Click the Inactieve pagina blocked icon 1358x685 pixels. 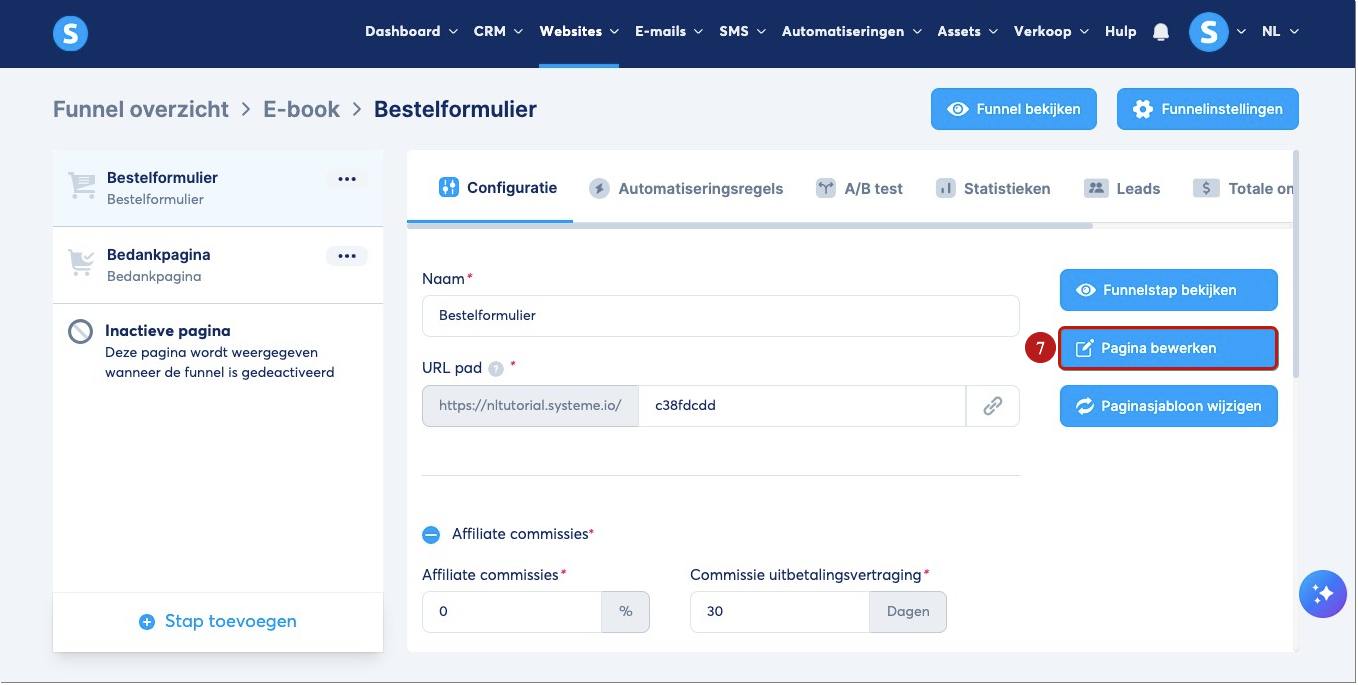coord(80,331)
